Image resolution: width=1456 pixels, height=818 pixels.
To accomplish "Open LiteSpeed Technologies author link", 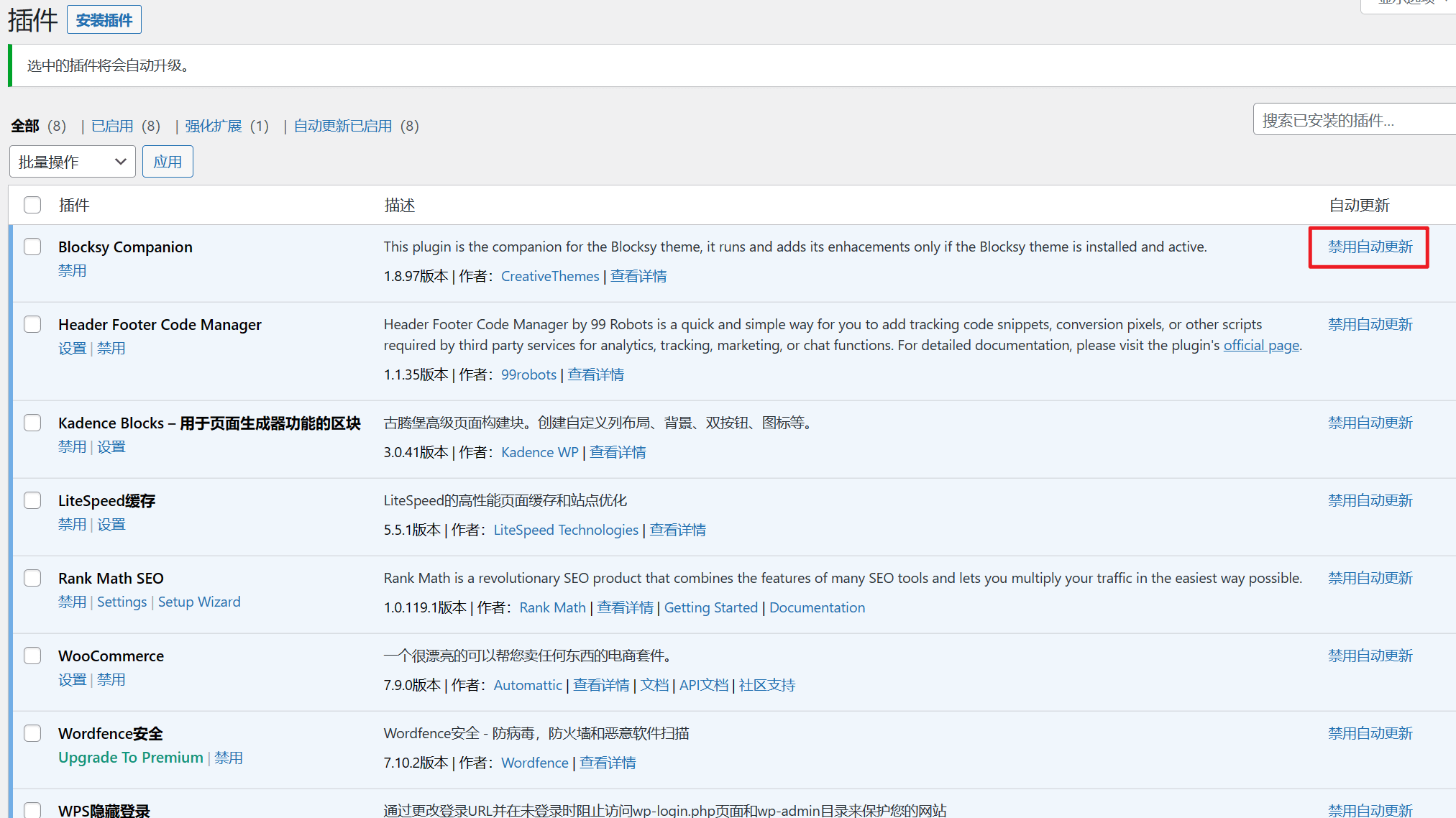I will (x=566, y=530).
